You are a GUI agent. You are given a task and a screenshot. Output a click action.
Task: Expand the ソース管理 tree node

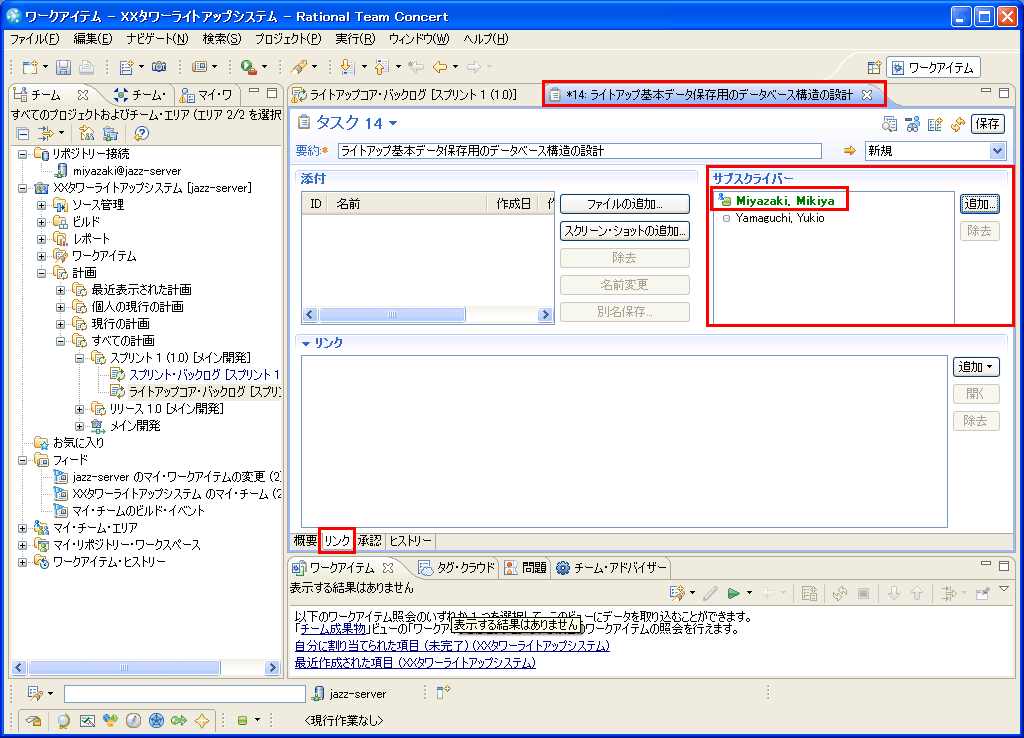(41, 205)
